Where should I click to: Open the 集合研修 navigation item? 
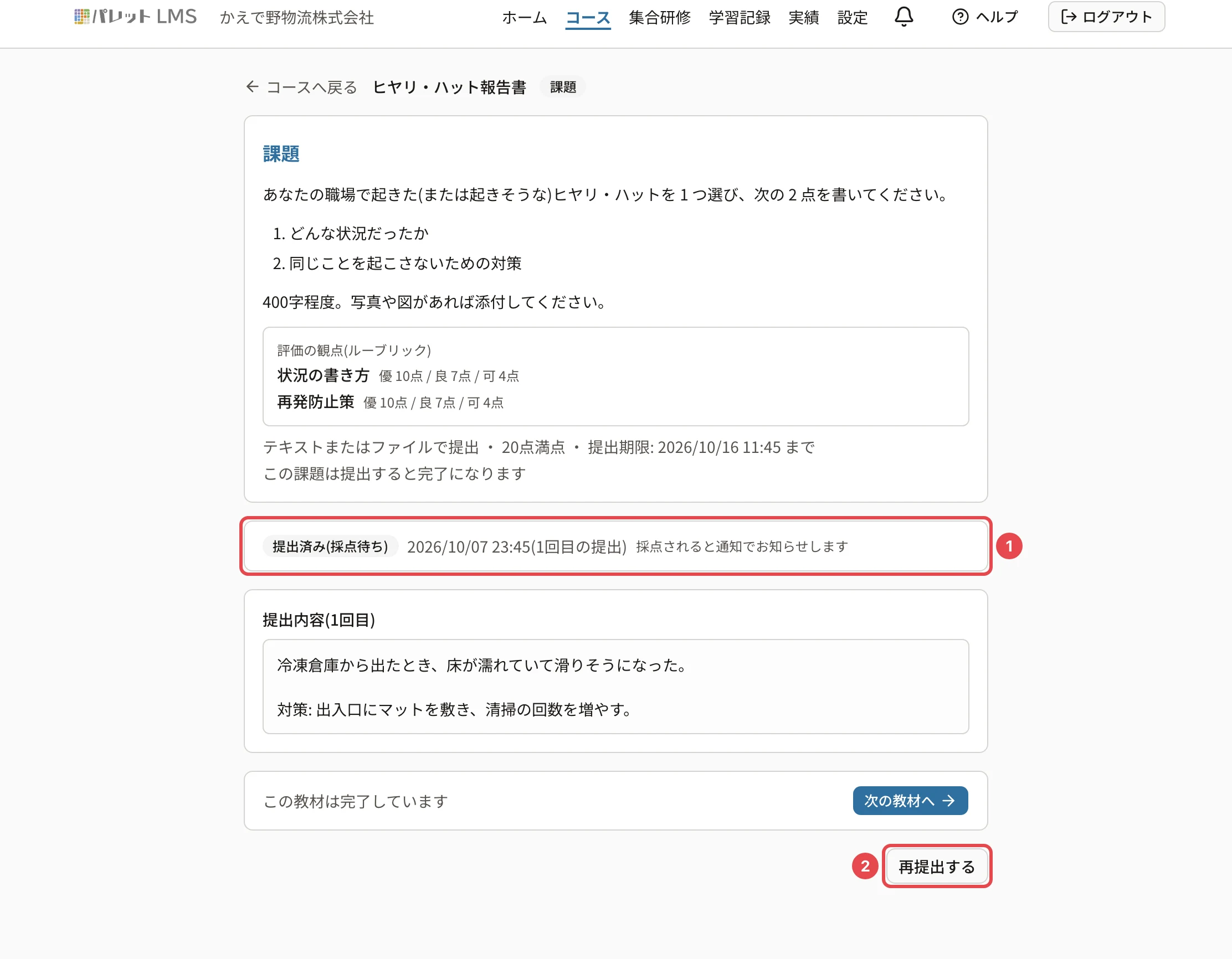click(659, 18)
